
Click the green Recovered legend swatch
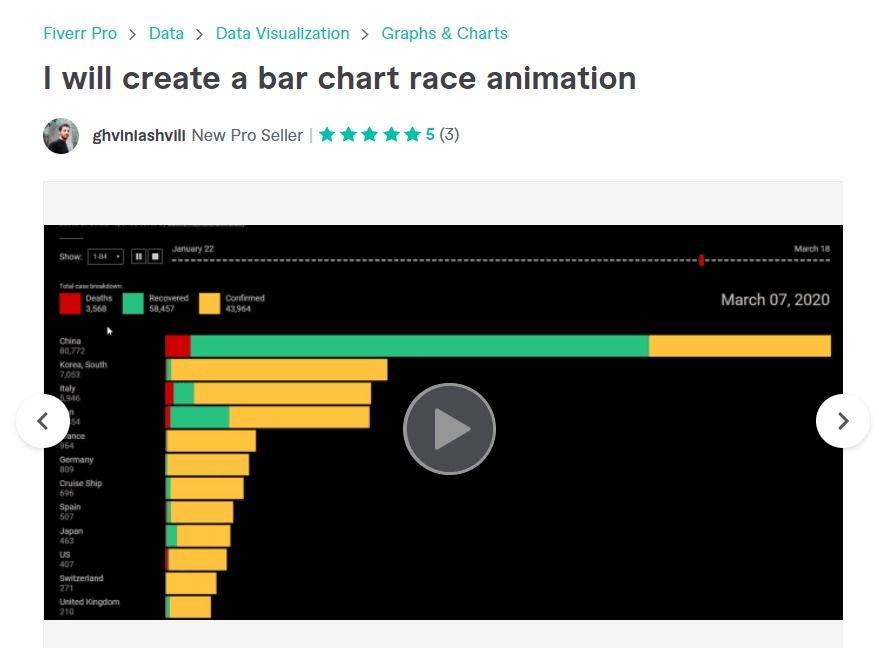(133, 303)
